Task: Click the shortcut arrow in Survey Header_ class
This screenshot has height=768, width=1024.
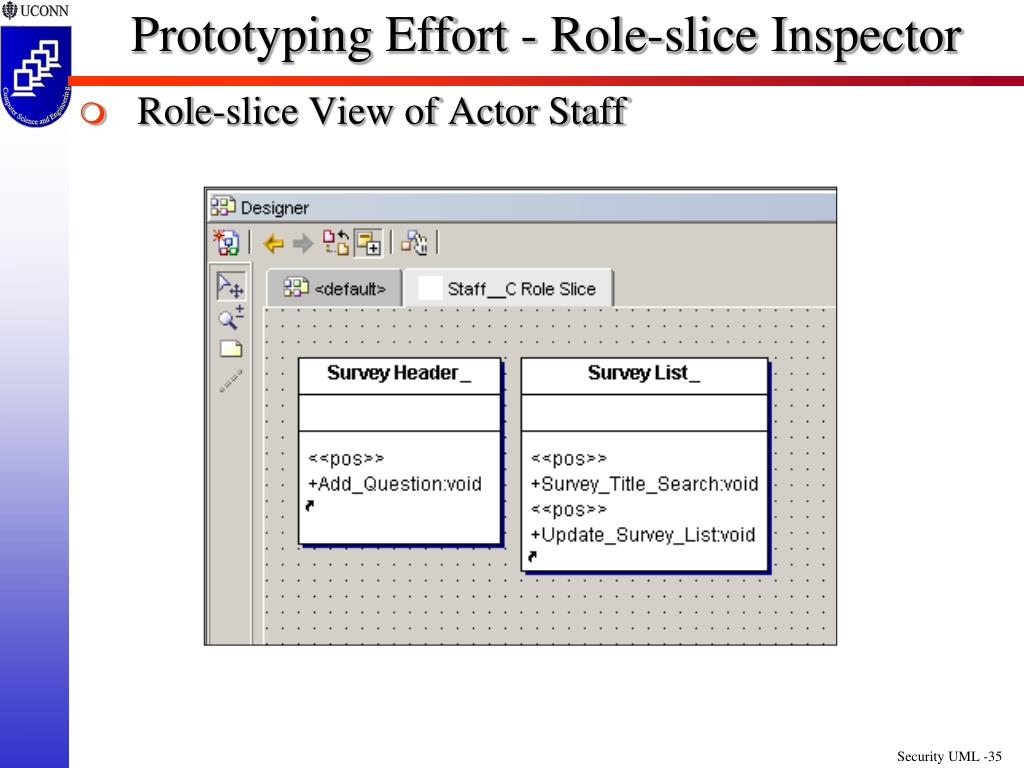Action: tap(310, 505)
